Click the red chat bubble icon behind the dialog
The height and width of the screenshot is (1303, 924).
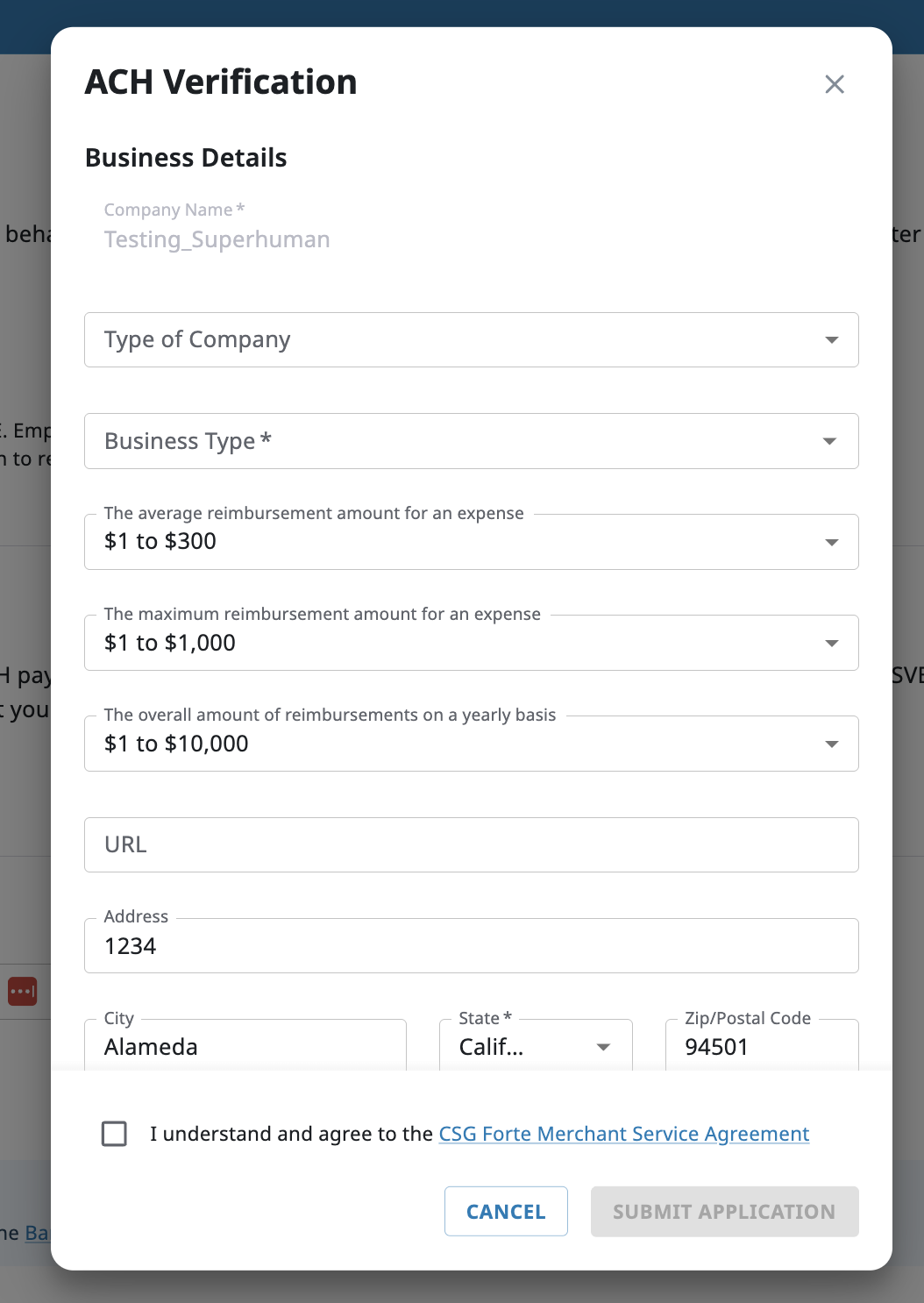23,991
